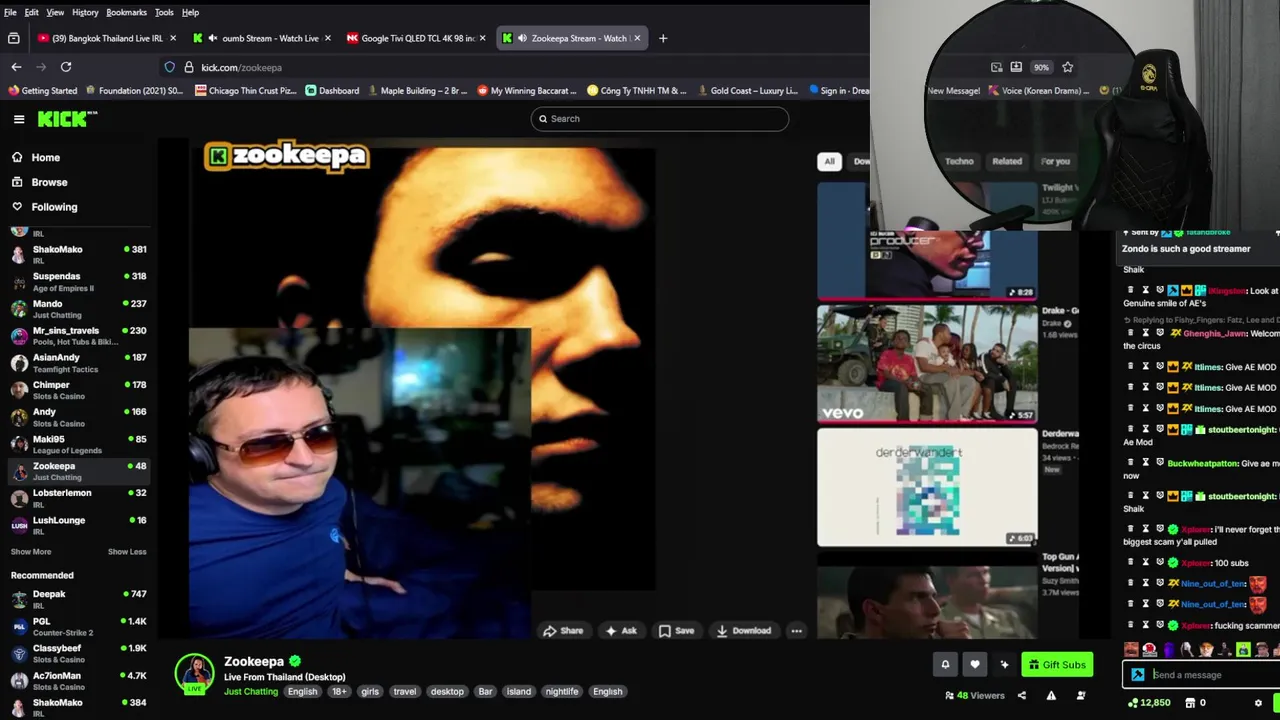Open the Bookmarks menu
The height and width of the screenshot is (720, 1280).
(x=126, y=12)
